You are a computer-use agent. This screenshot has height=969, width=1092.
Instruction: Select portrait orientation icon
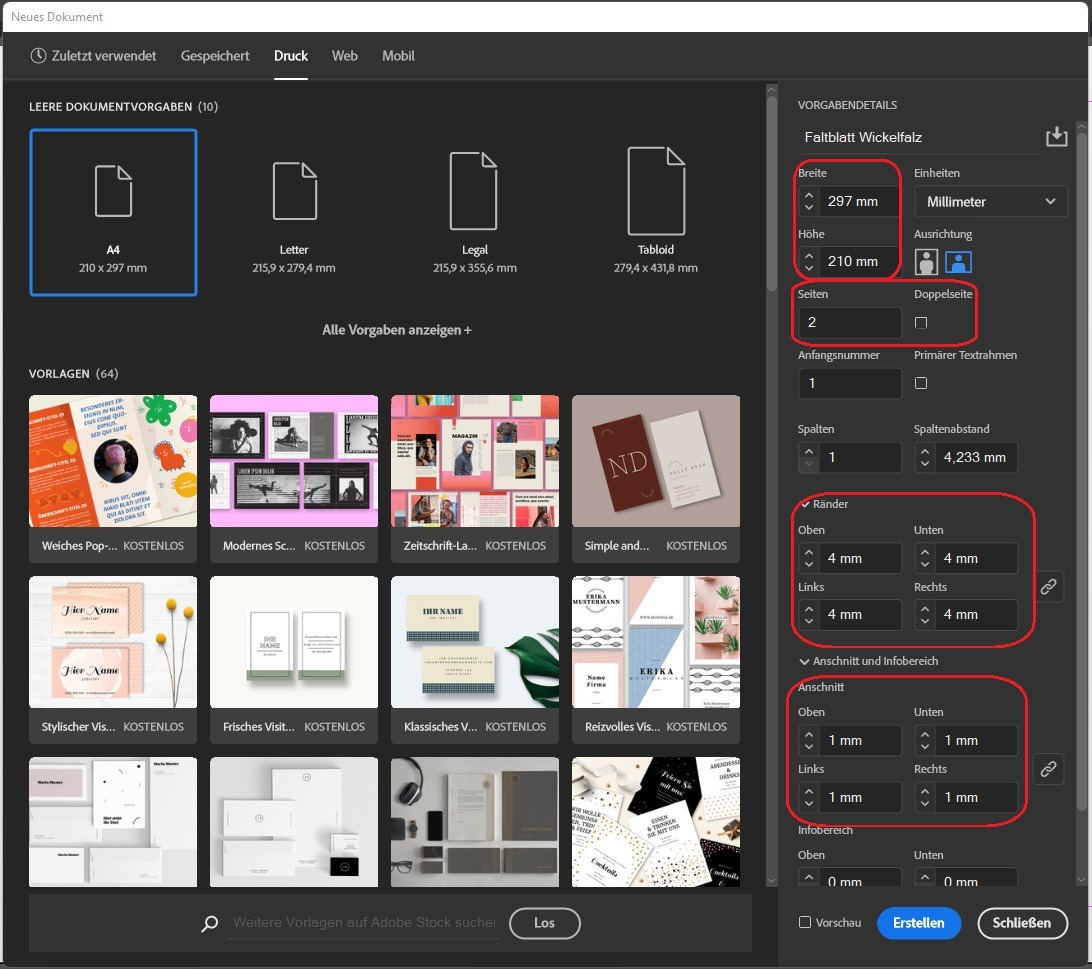[x=927, y=262]
